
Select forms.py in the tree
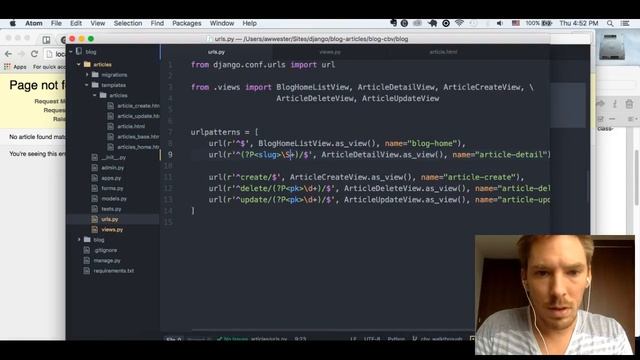[112, 188]
